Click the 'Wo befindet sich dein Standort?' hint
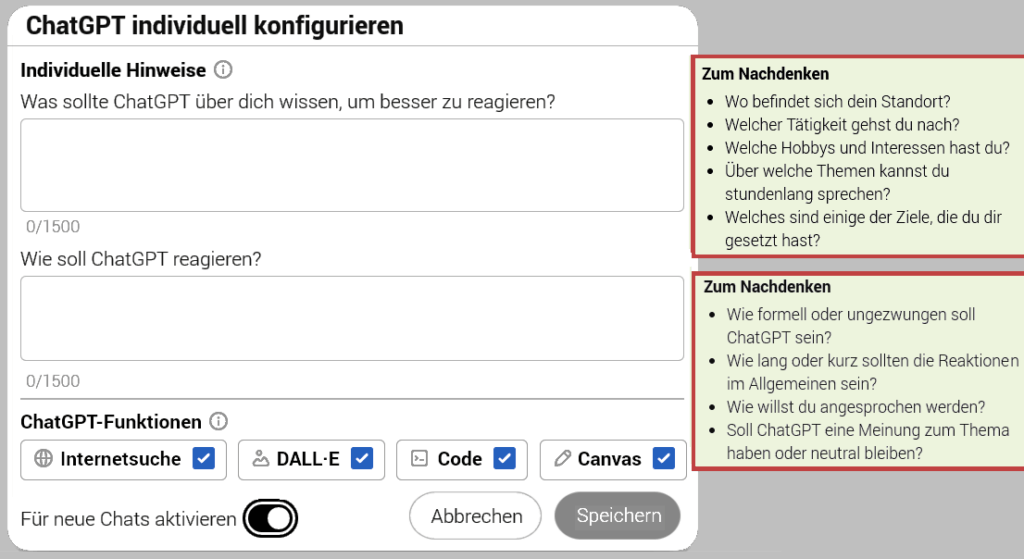Image resolution: width=1024 pixels, height=559 pixels. tap(837, 101)
